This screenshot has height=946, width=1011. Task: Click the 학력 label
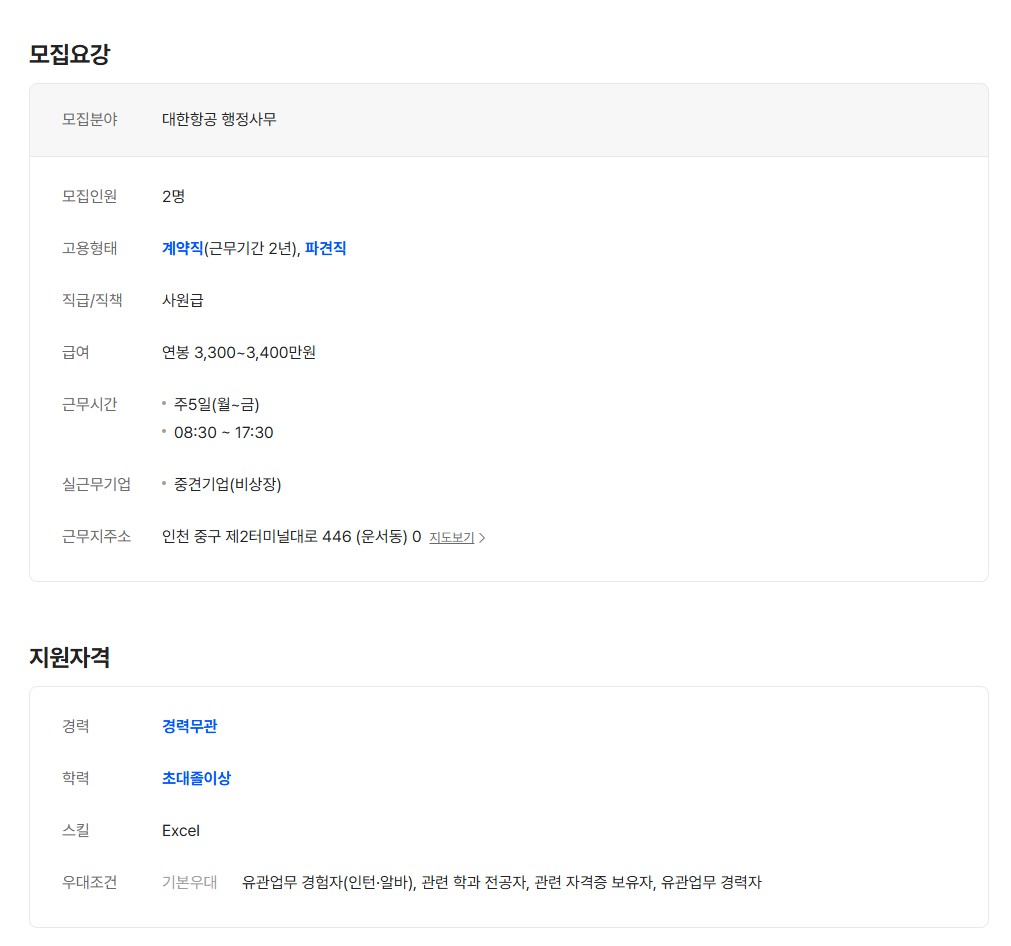75,778
